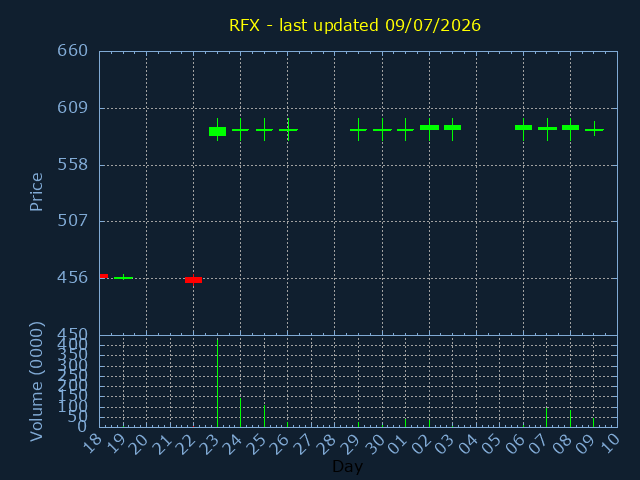
Task: Click the Price axis title
Action: pos(36,192)
